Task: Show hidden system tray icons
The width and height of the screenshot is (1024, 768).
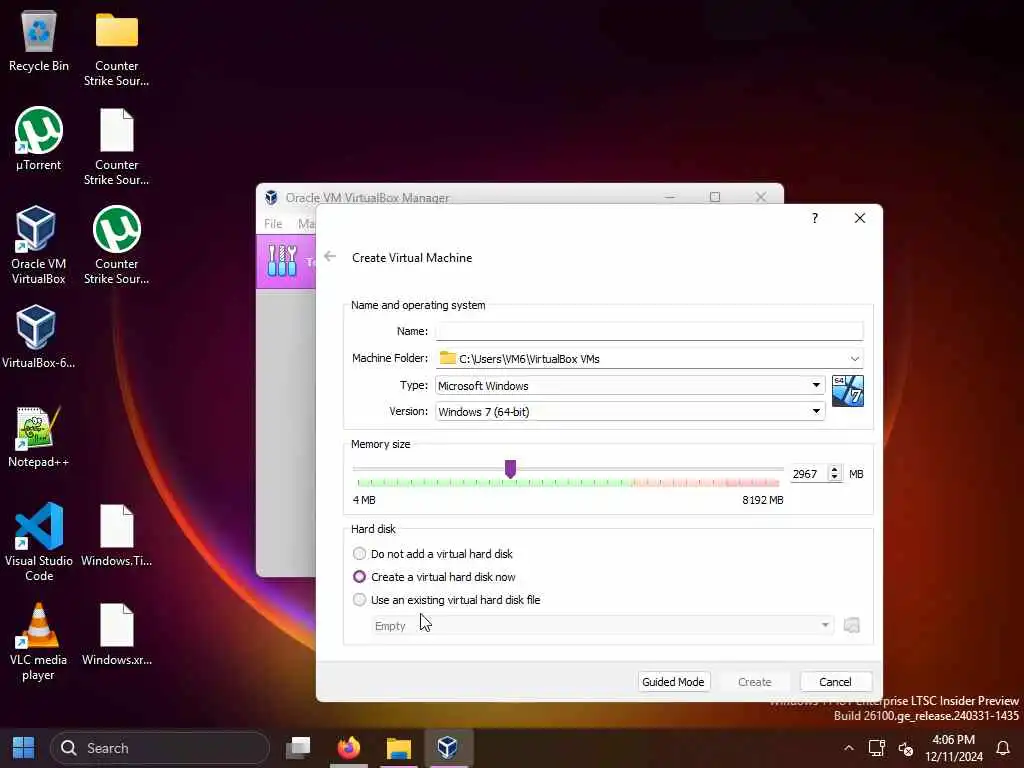Action: point(848,748)
